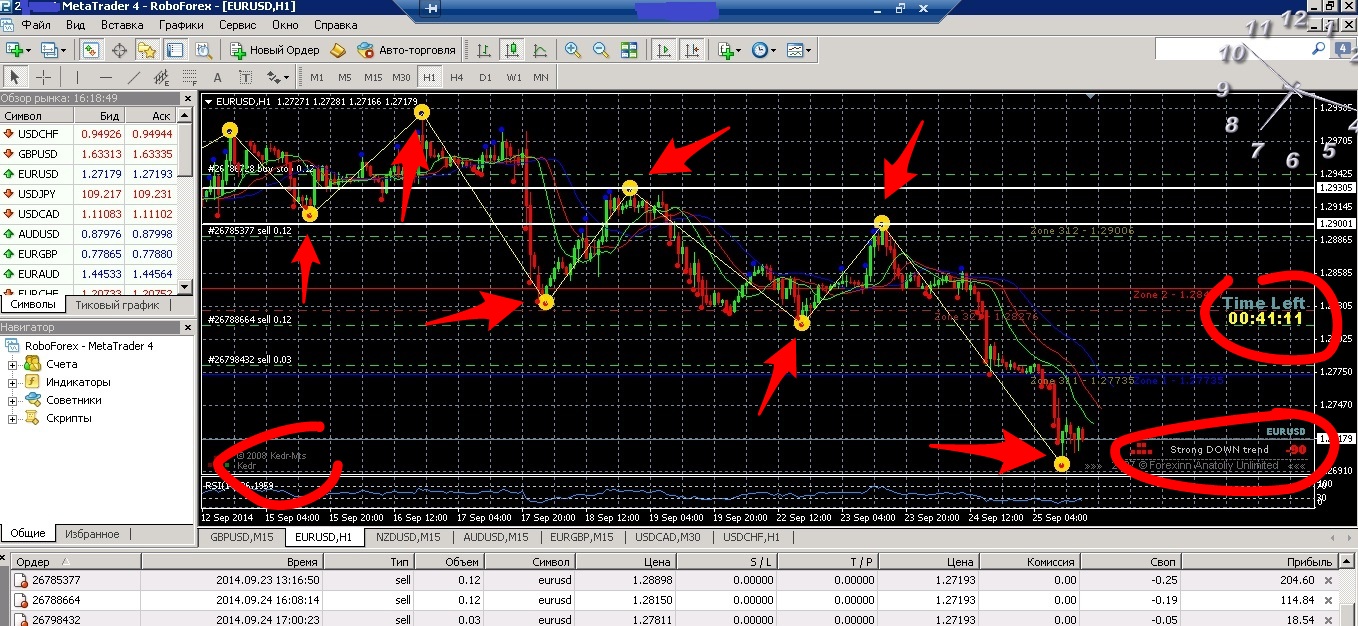Click the Новый Ордер button

(274, 50)
